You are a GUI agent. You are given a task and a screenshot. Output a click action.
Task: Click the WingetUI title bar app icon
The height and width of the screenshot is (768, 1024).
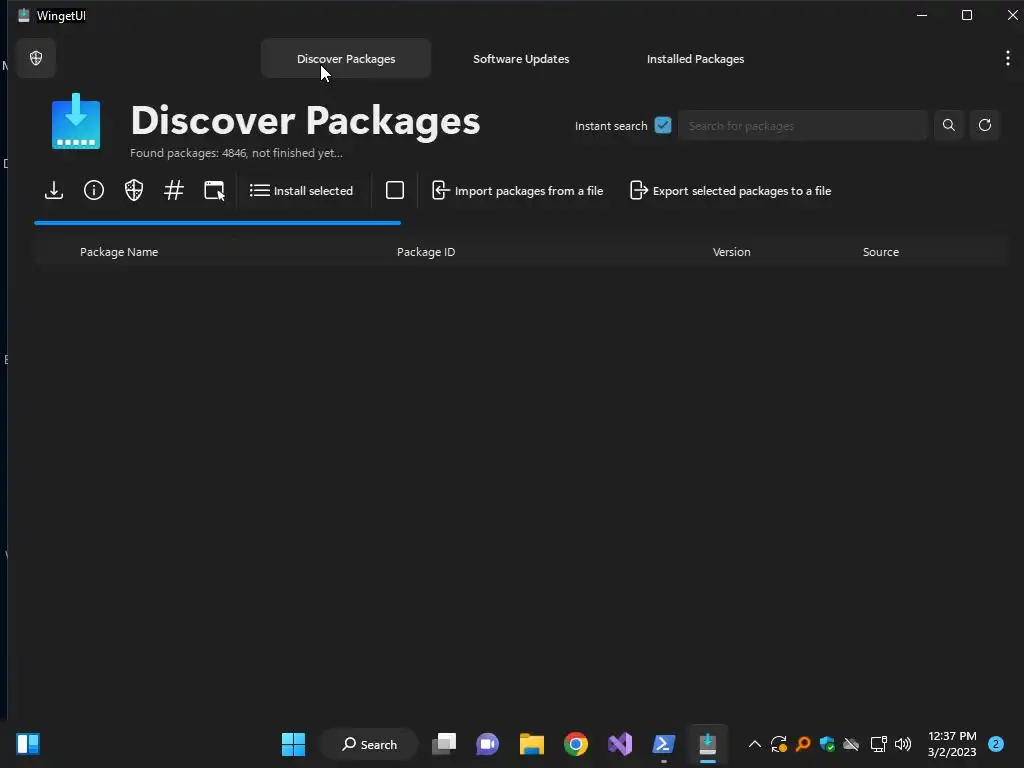(x=24, y=15)
